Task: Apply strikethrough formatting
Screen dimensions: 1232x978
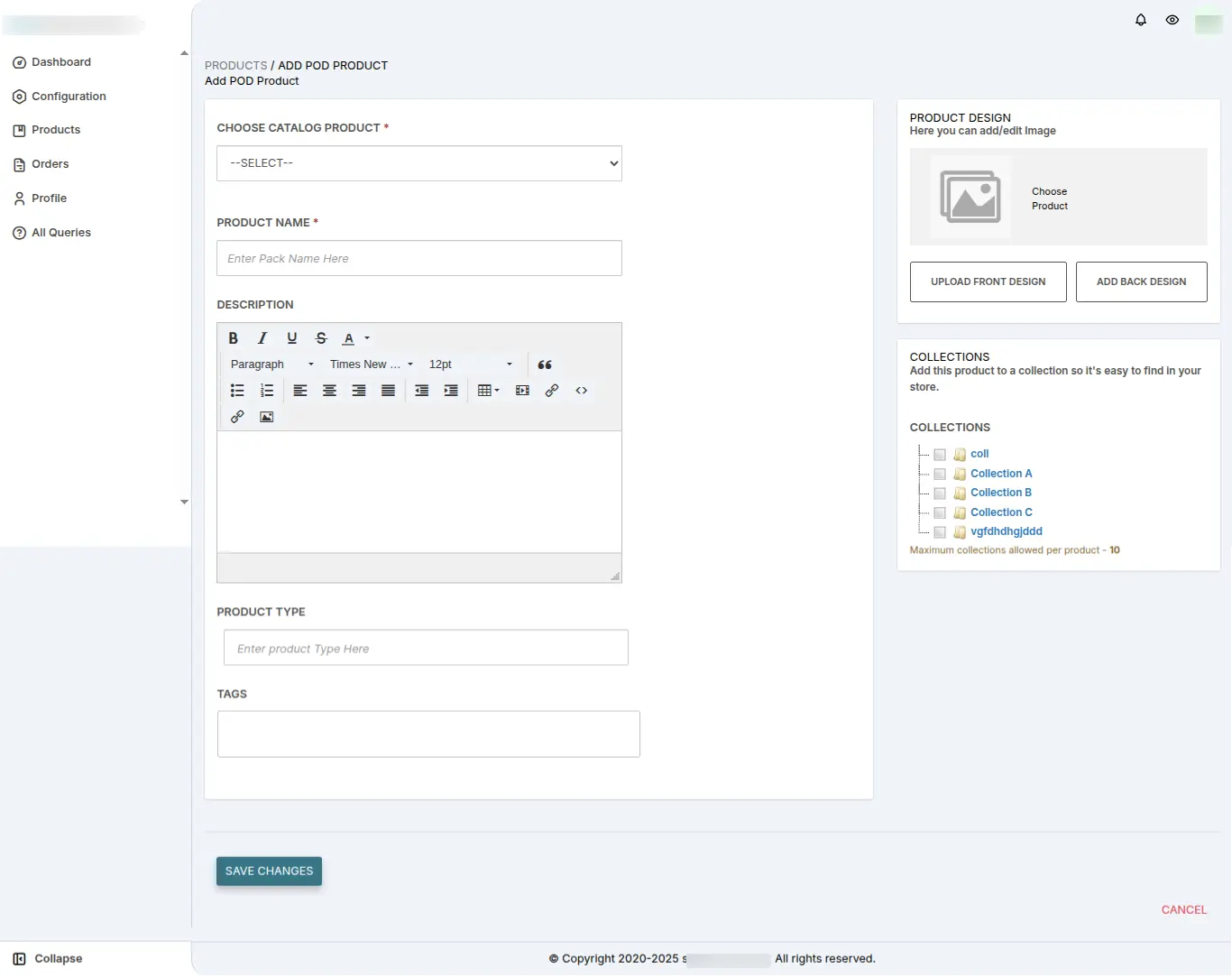Action: 321,338
